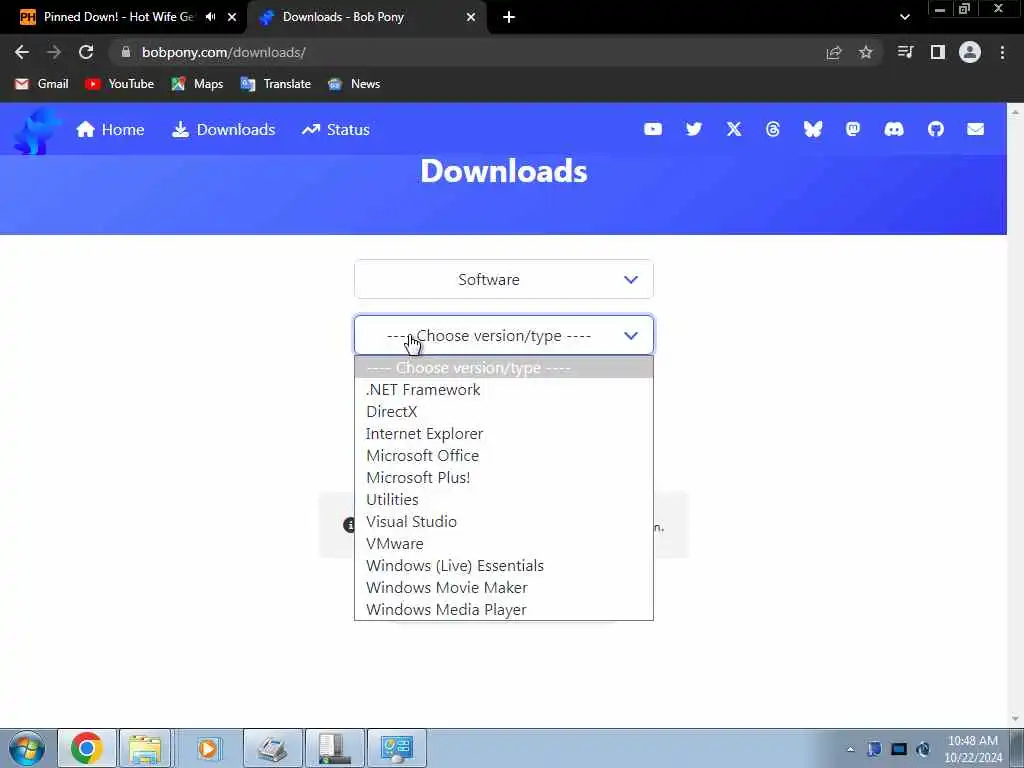Screen dimensions: 1024x768
Task: Click the Bob Pony site logo
Action: (36, 131)
